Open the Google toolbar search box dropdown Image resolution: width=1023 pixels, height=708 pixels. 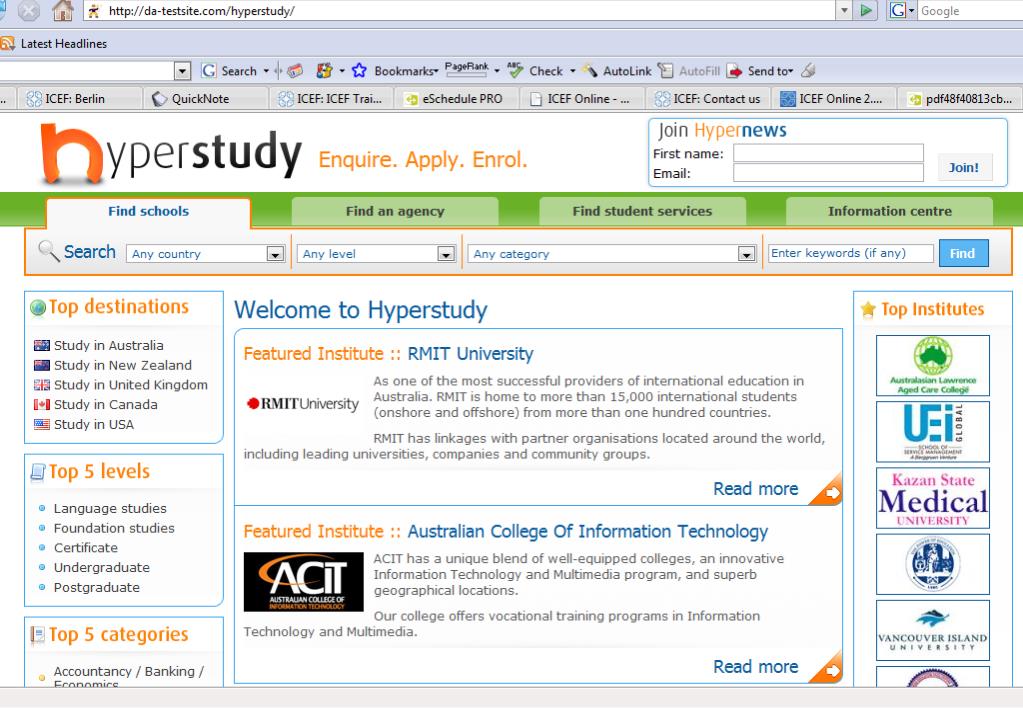183,70
